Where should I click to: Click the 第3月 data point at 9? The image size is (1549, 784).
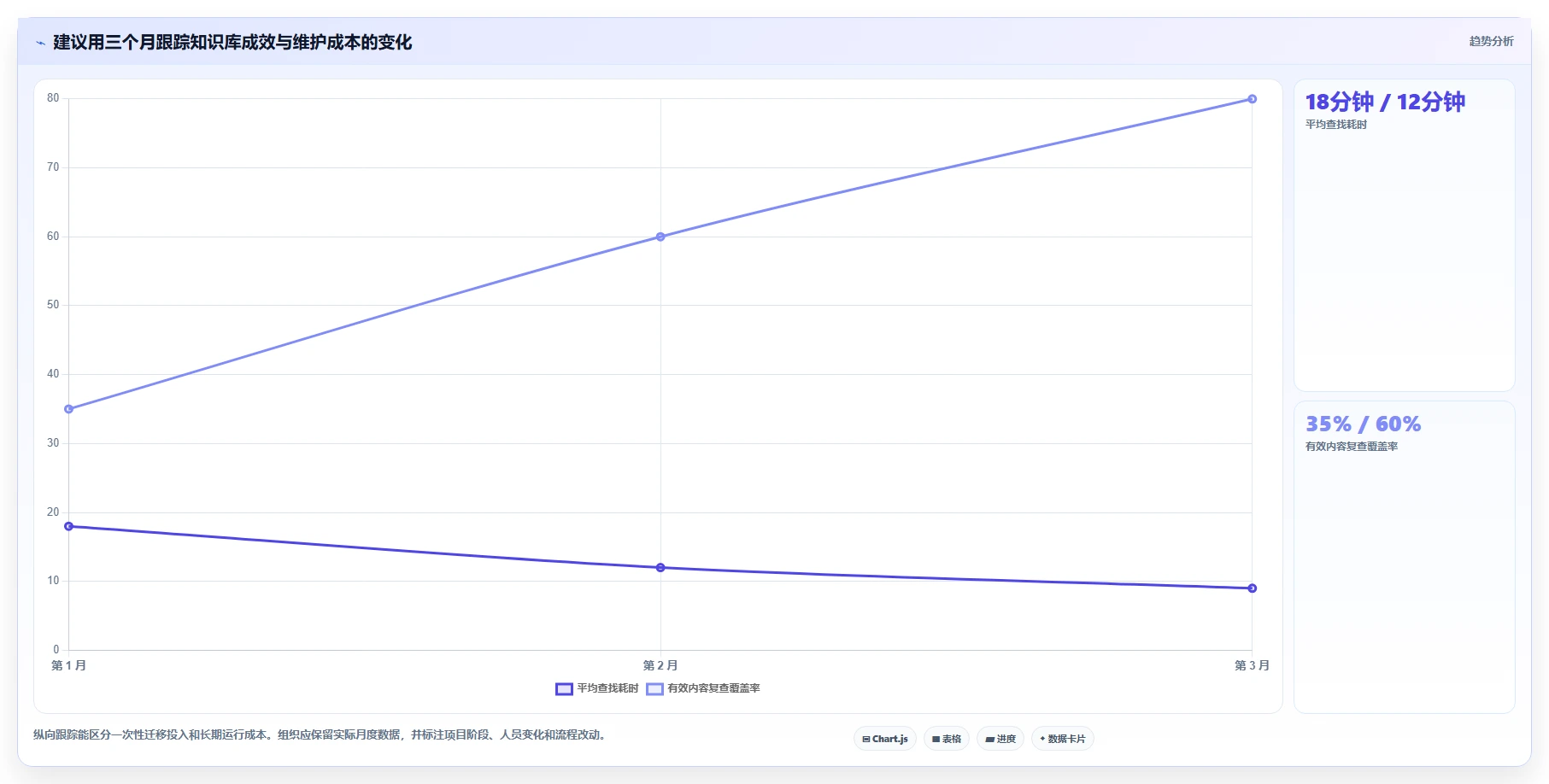point(1252,588)
